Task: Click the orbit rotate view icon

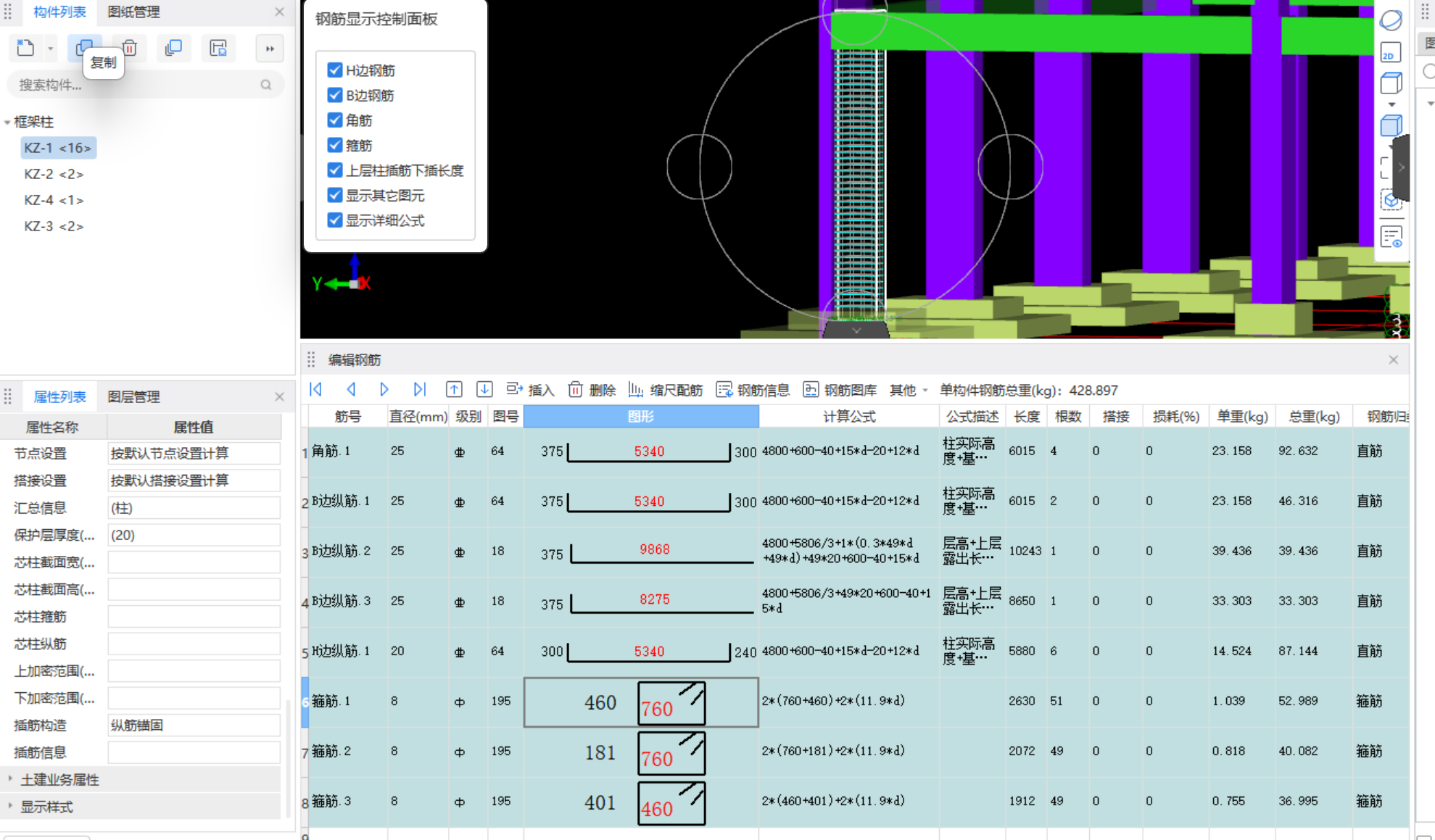Action: [1391, 20]
